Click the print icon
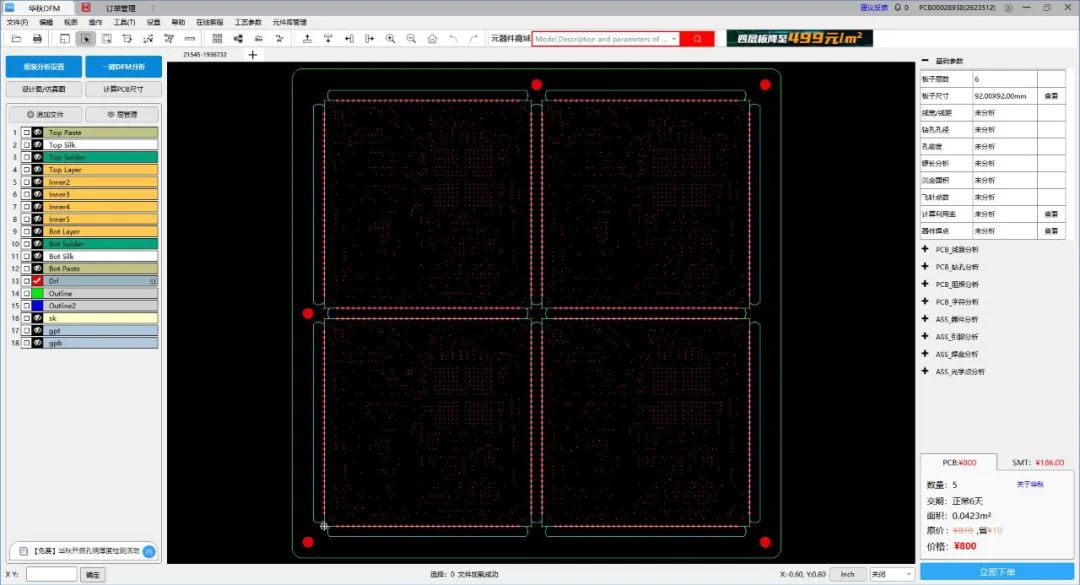 [x=36, y=39]
